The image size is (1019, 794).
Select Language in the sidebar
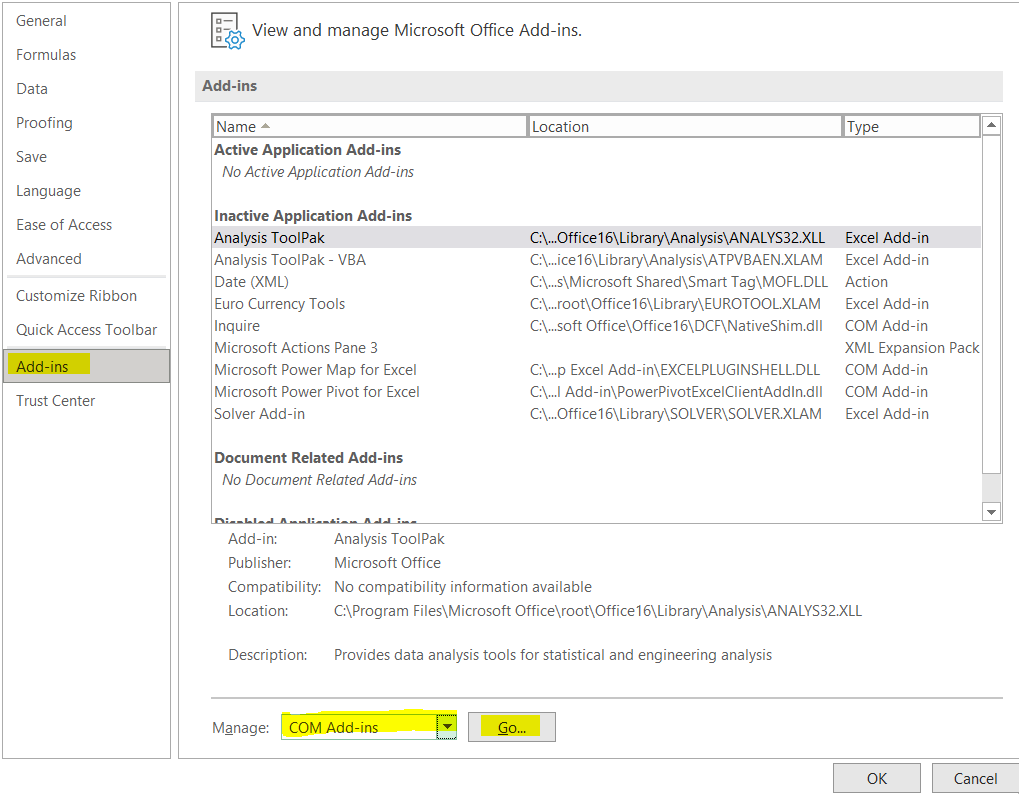(49, 191)
